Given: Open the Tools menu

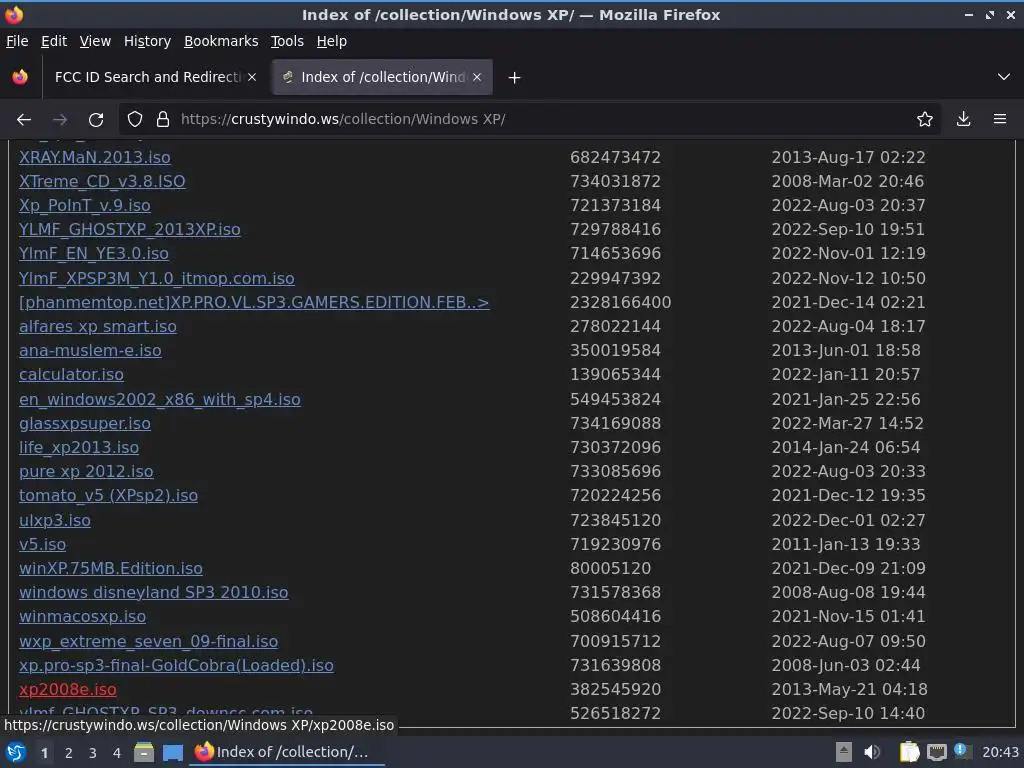Looking at the screenshot, I should pyautogui.click(x=287, y=41).
